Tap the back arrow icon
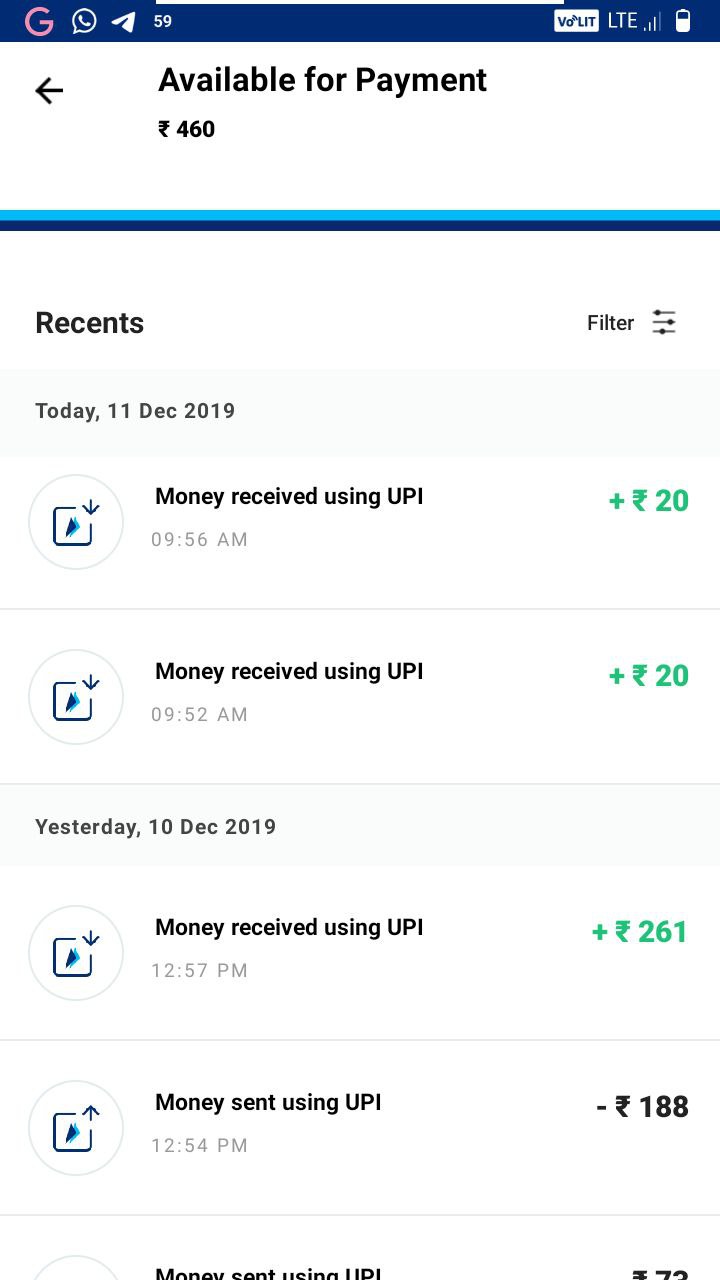 [49, 91]
